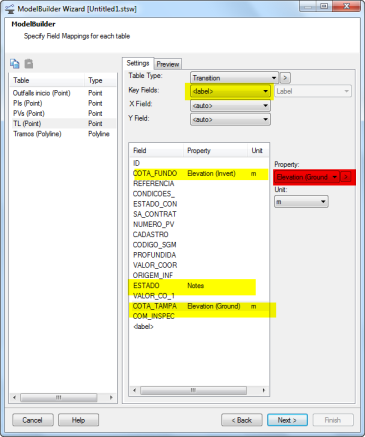Click table list scrollbar left arrow
Viewport: 365px width, 437px height.
[x=14, y=397]
